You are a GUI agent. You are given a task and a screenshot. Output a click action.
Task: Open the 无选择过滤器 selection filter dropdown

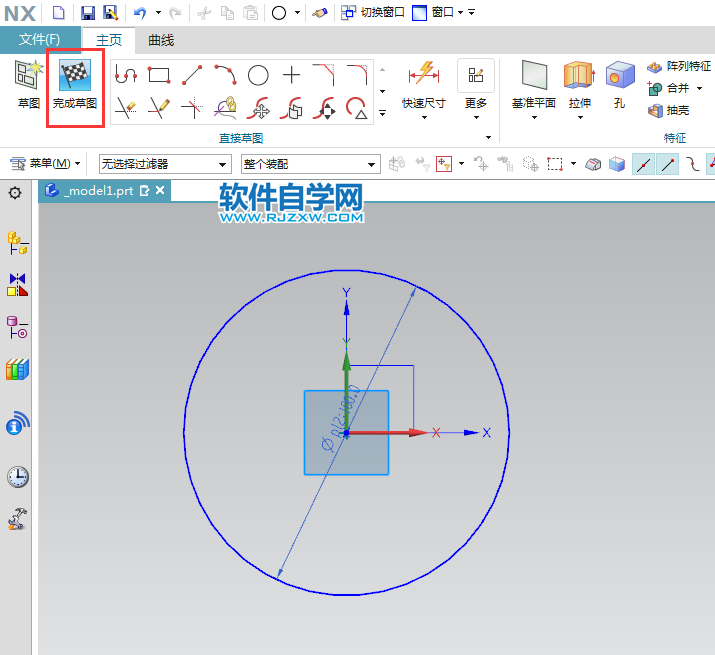(x=164, y=164)
